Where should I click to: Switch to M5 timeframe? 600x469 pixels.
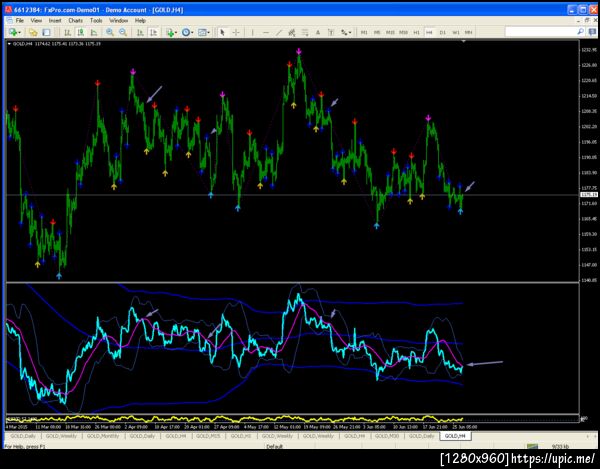click(x=377, y=33)
